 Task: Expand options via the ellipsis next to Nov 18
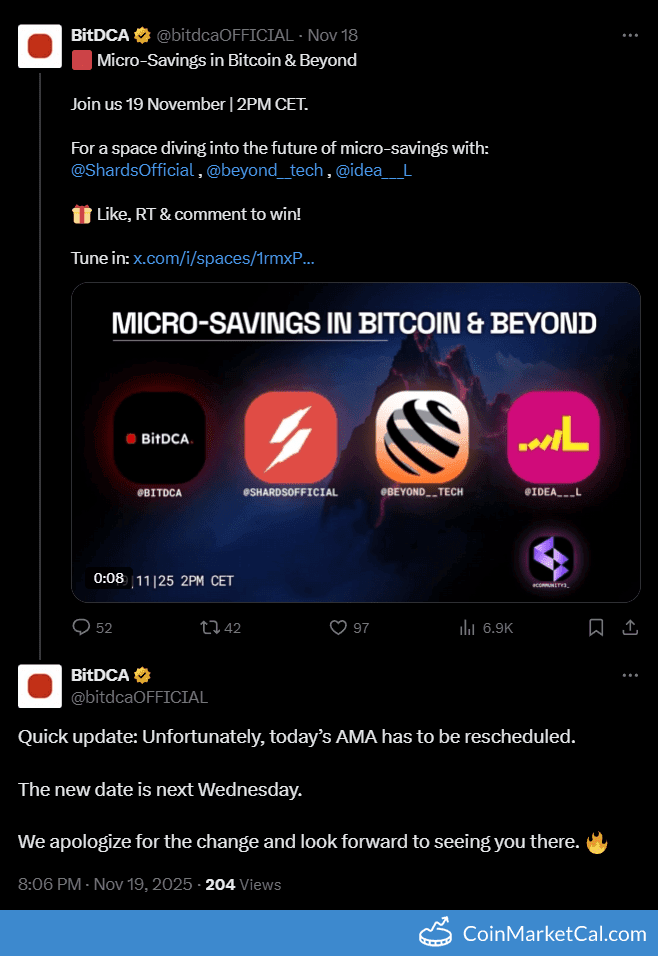pos(630,34)
